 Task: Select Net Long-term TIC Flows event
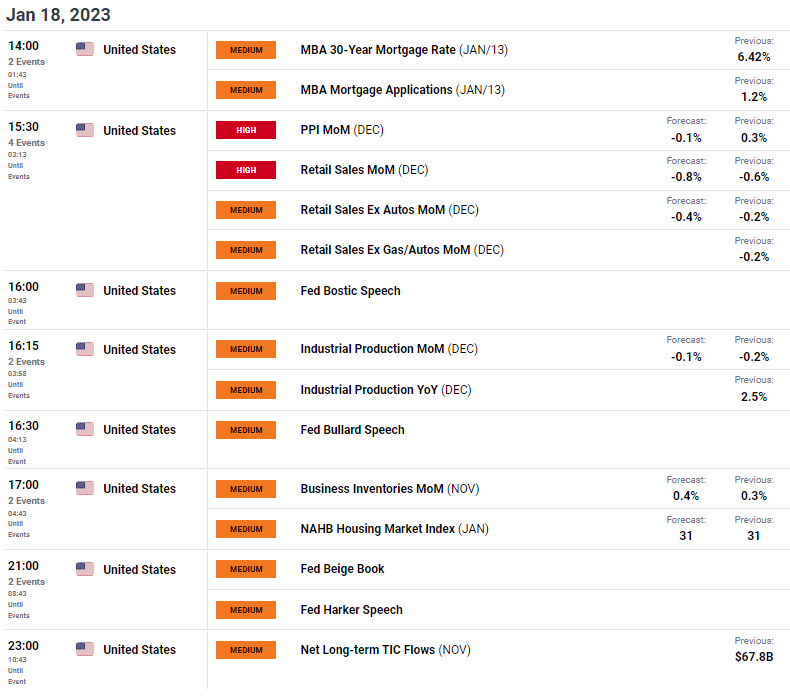pos(368,649)
